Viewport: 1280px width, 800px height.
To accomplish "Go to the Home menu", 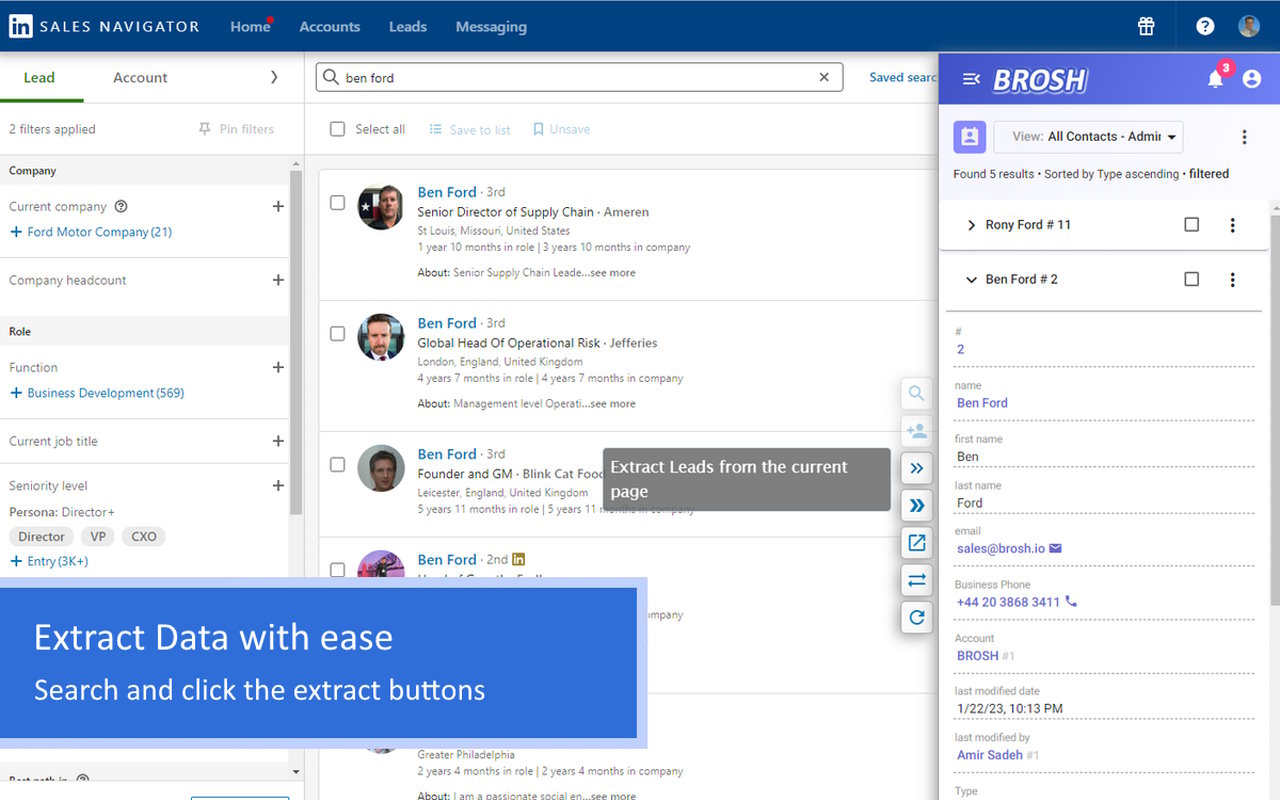I will pos(250,27).
